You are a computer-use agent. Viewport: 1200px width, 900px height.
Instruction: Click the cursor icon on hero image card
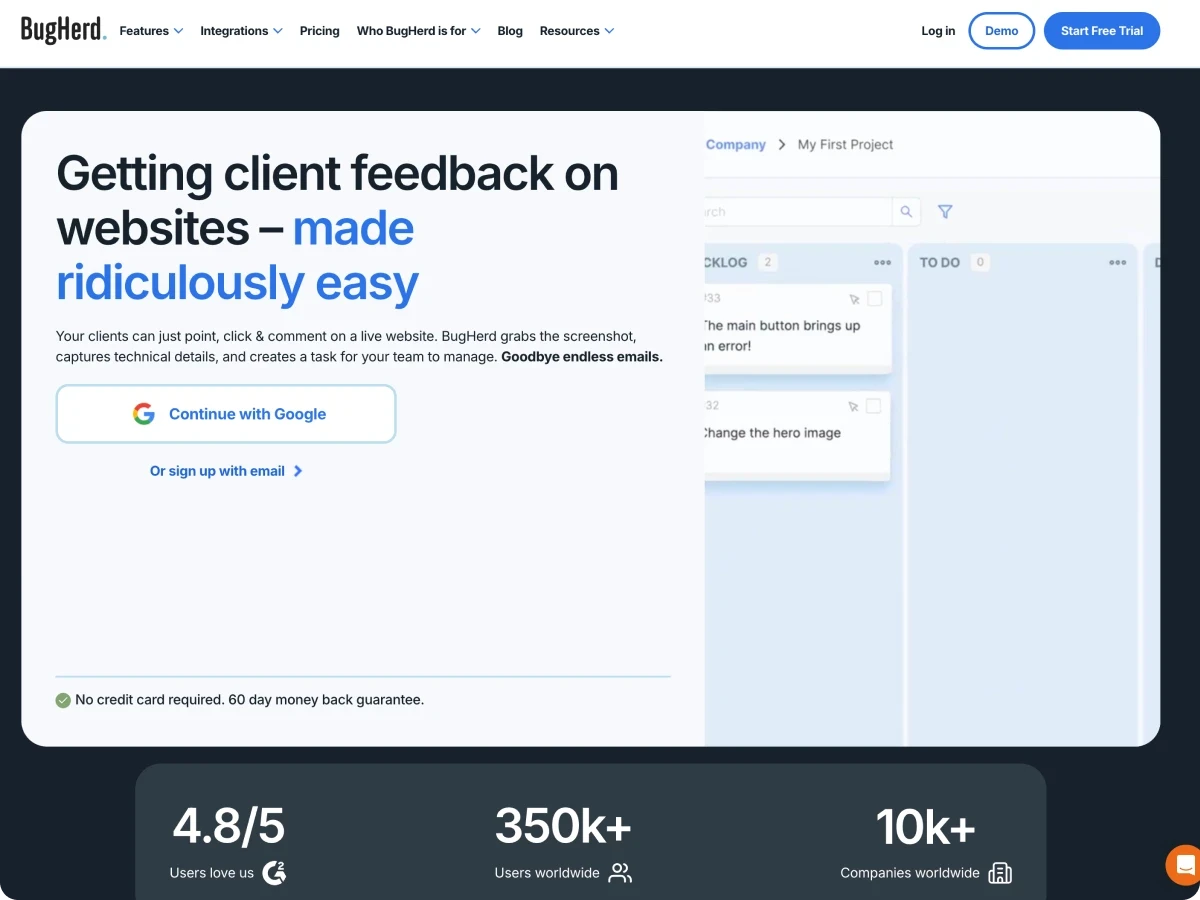pyautogui.click(x=854, y=406)
